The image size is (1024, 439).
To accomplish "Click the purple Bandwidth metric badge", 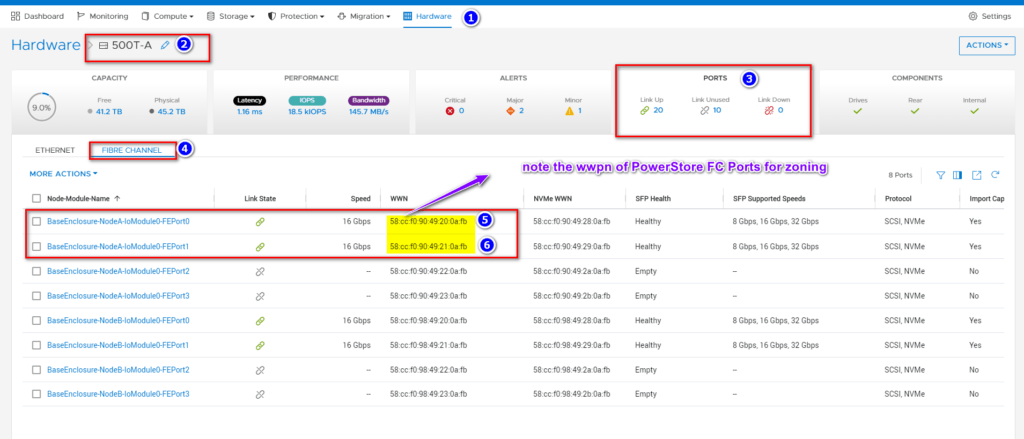I will pos(369,101).
